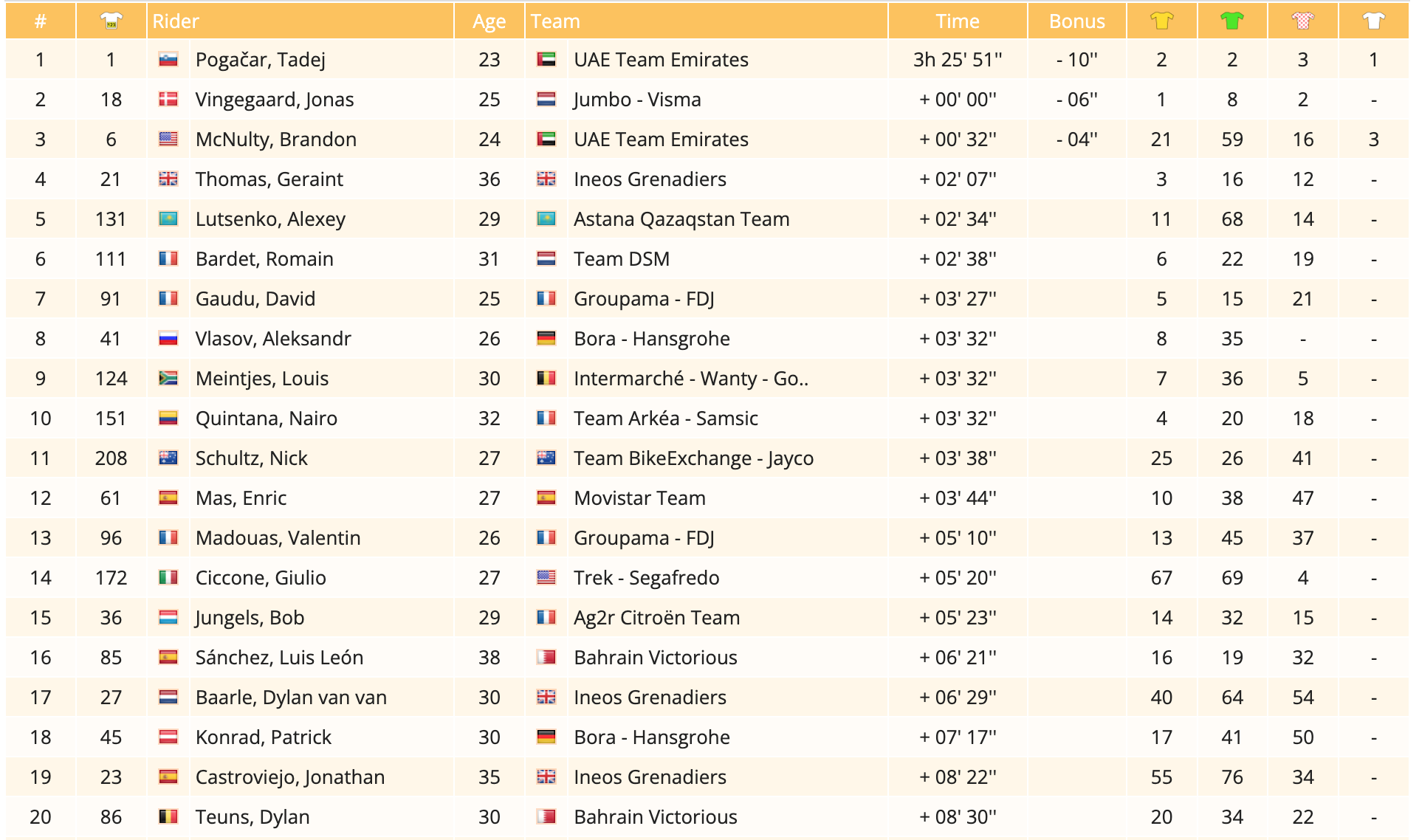Click the Rider column header
1419x840 pixels.
tap(176, 21)
